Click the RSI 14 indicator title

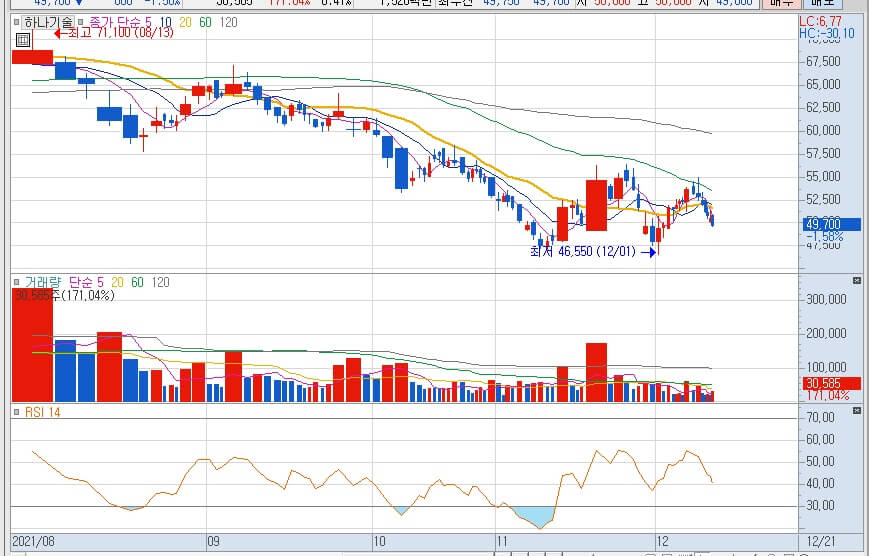tap(43, 412)
